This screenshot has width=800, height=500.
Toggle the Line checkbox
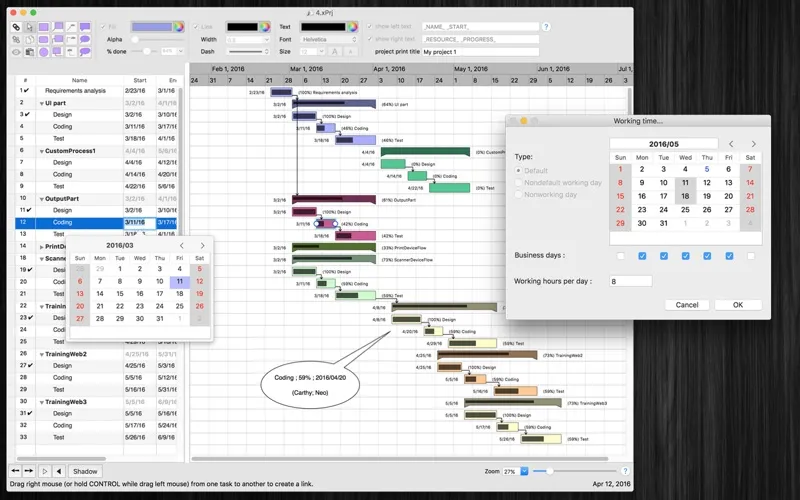(195, 27)
